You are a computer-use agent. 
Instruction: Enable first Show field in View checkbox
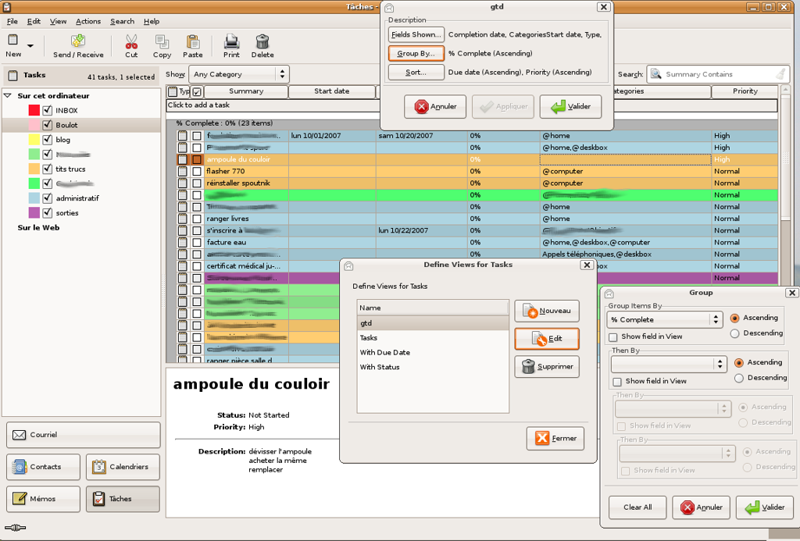click(x=613, y=338)
